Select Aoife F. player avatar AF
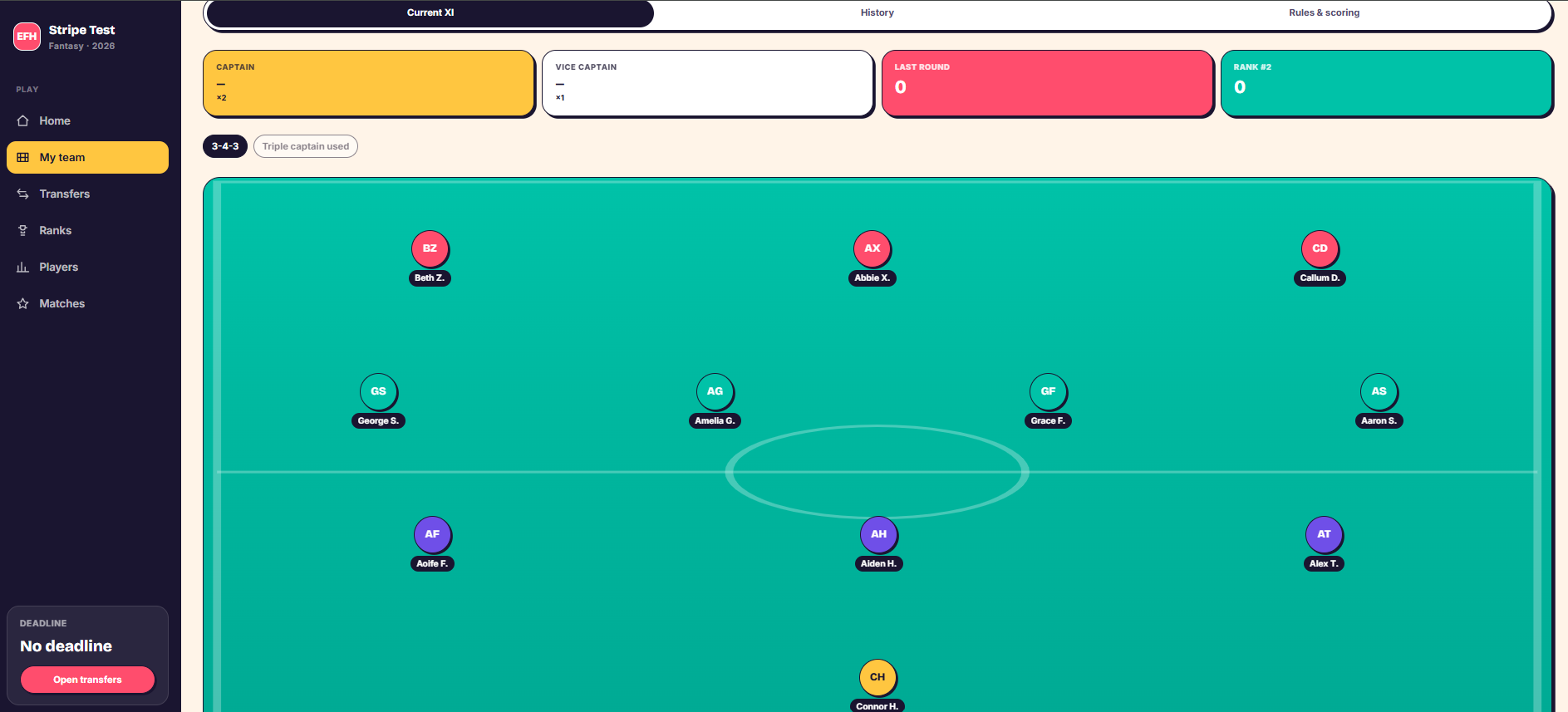1568x712 pixels. point(432,534)
